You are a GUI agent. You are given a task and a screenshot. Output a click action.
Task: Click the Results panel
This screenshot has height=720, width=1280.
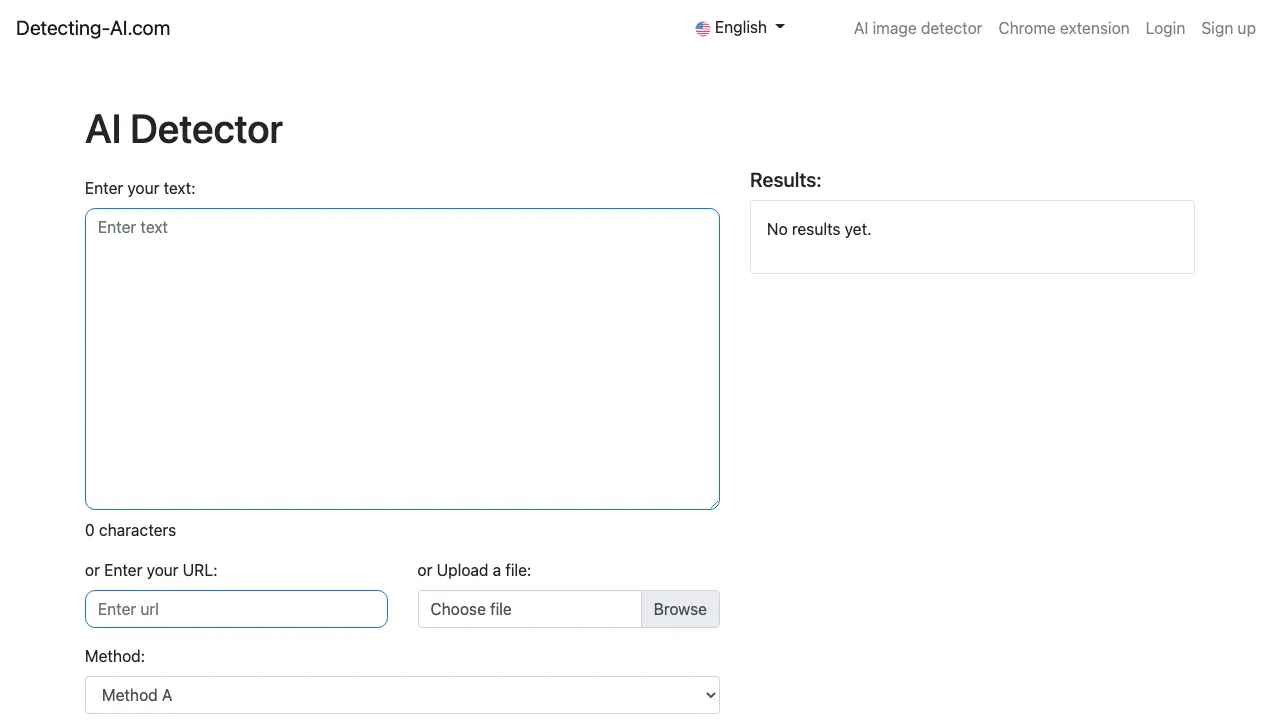[x=972, y=237]
